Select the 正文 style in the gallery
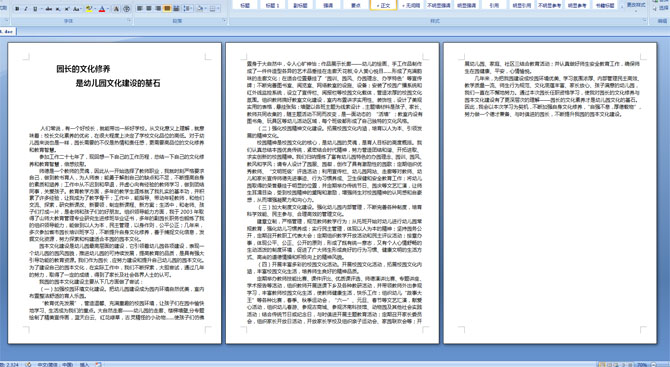 [x=383, y=5]
